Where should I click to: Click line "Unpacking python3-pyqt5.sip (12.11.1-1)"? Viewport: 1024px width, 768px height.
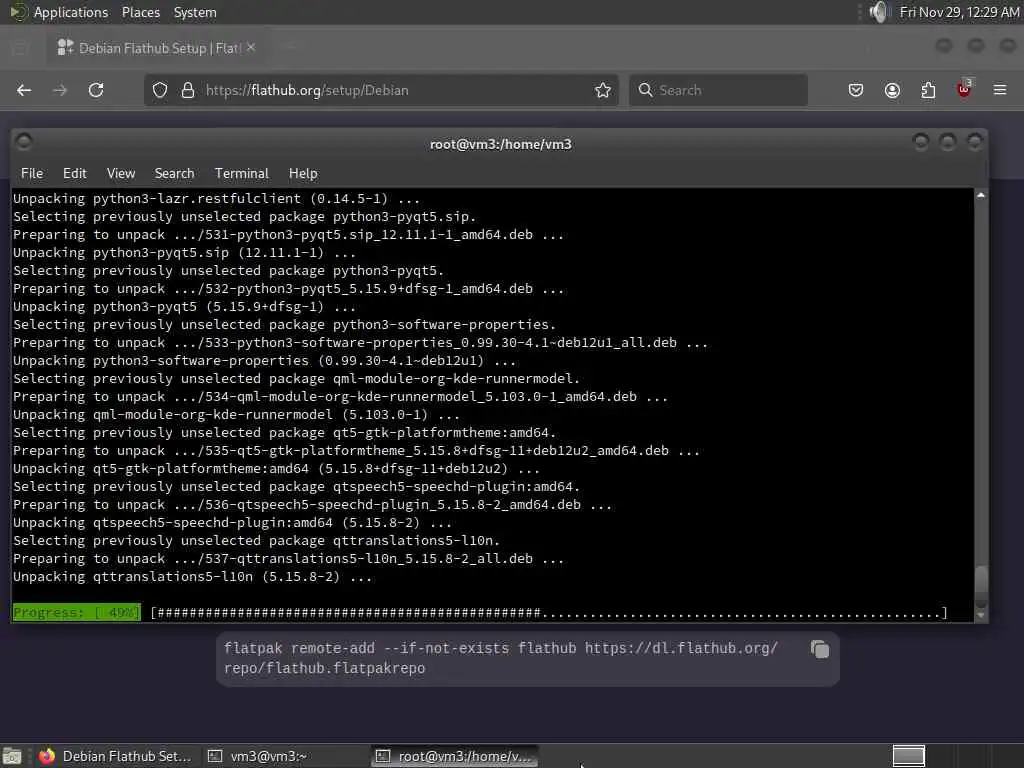tap(184, 253)
